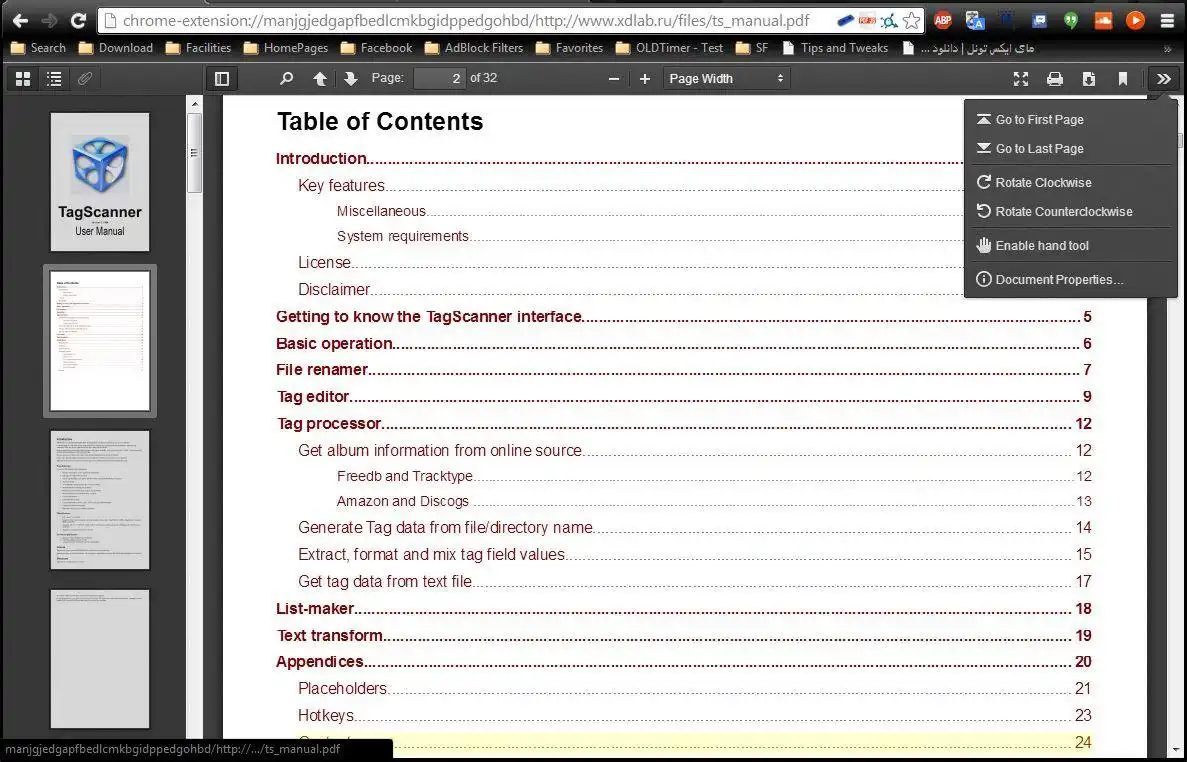
Task: Choose Rotate Counterclockwise
Action: point(1070,212)
